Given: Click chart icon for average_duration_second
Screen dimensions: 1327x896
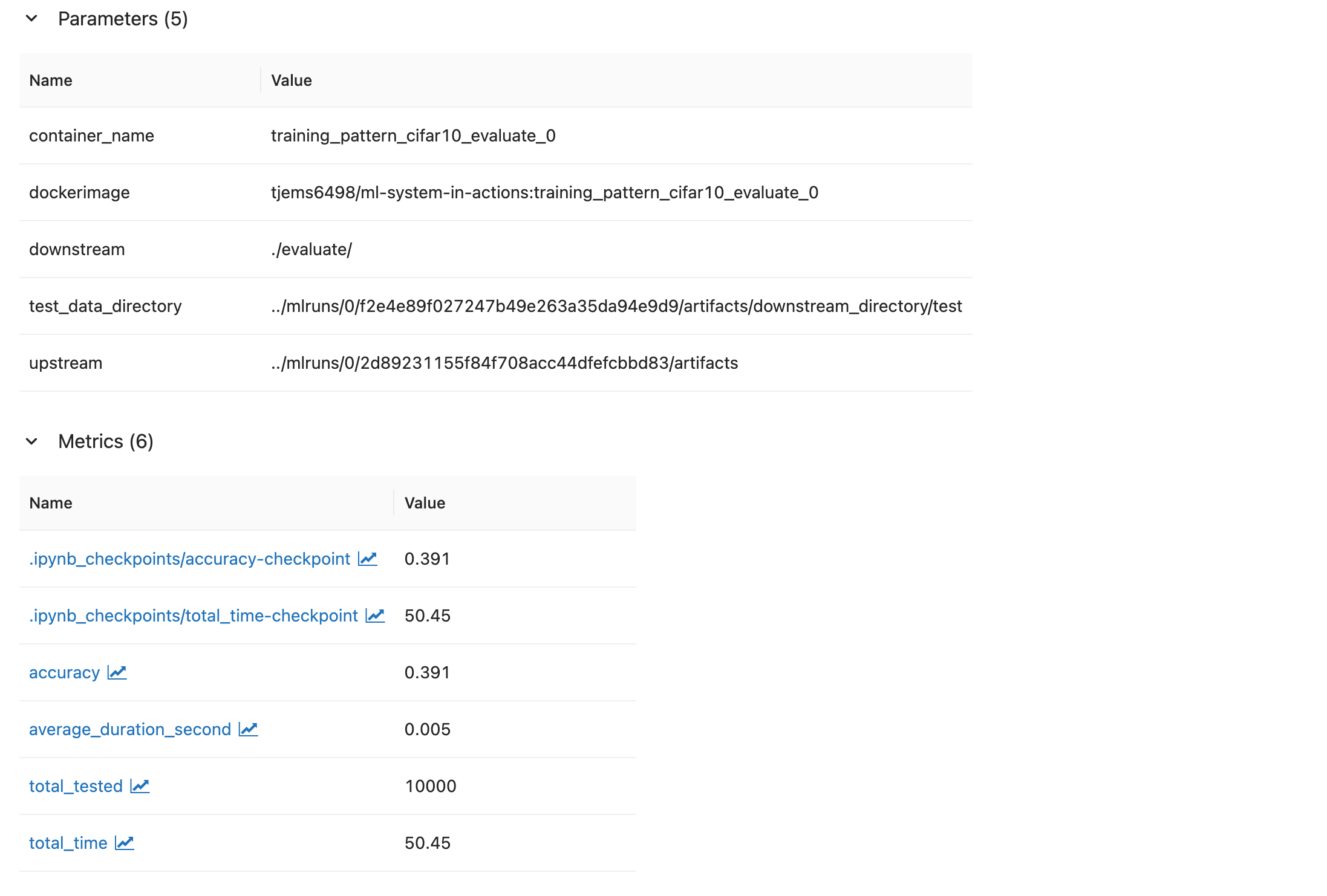Looking at the screenshot, I should tap(248, 729).
